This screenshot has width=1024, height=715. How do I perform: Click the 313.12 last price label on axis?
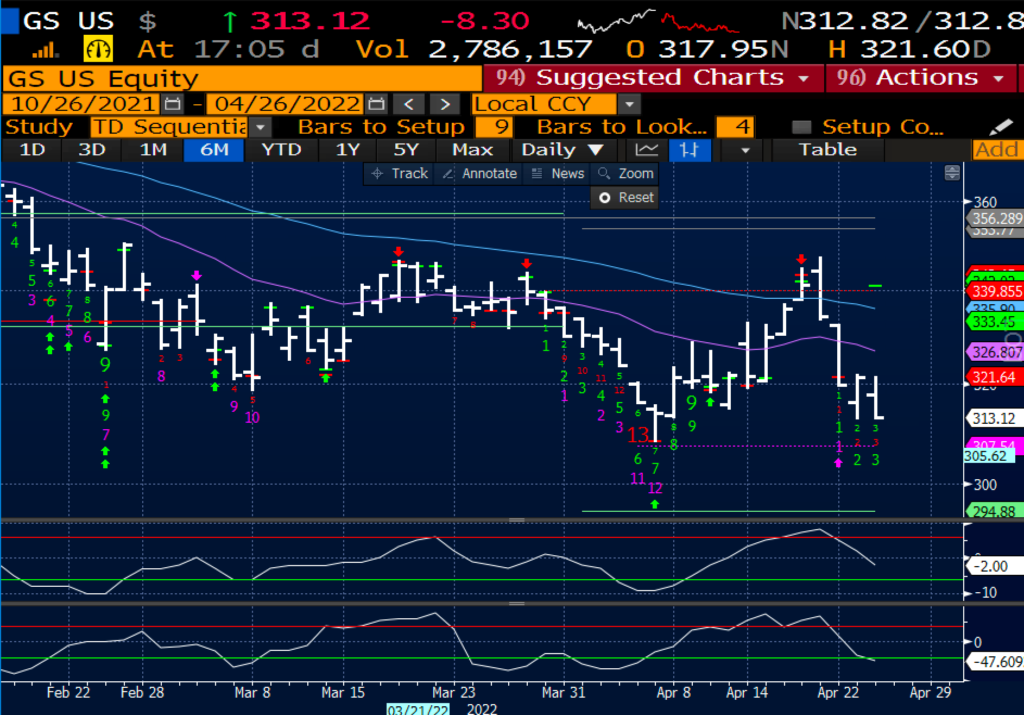pyautogui.click(x=993, y=419)
